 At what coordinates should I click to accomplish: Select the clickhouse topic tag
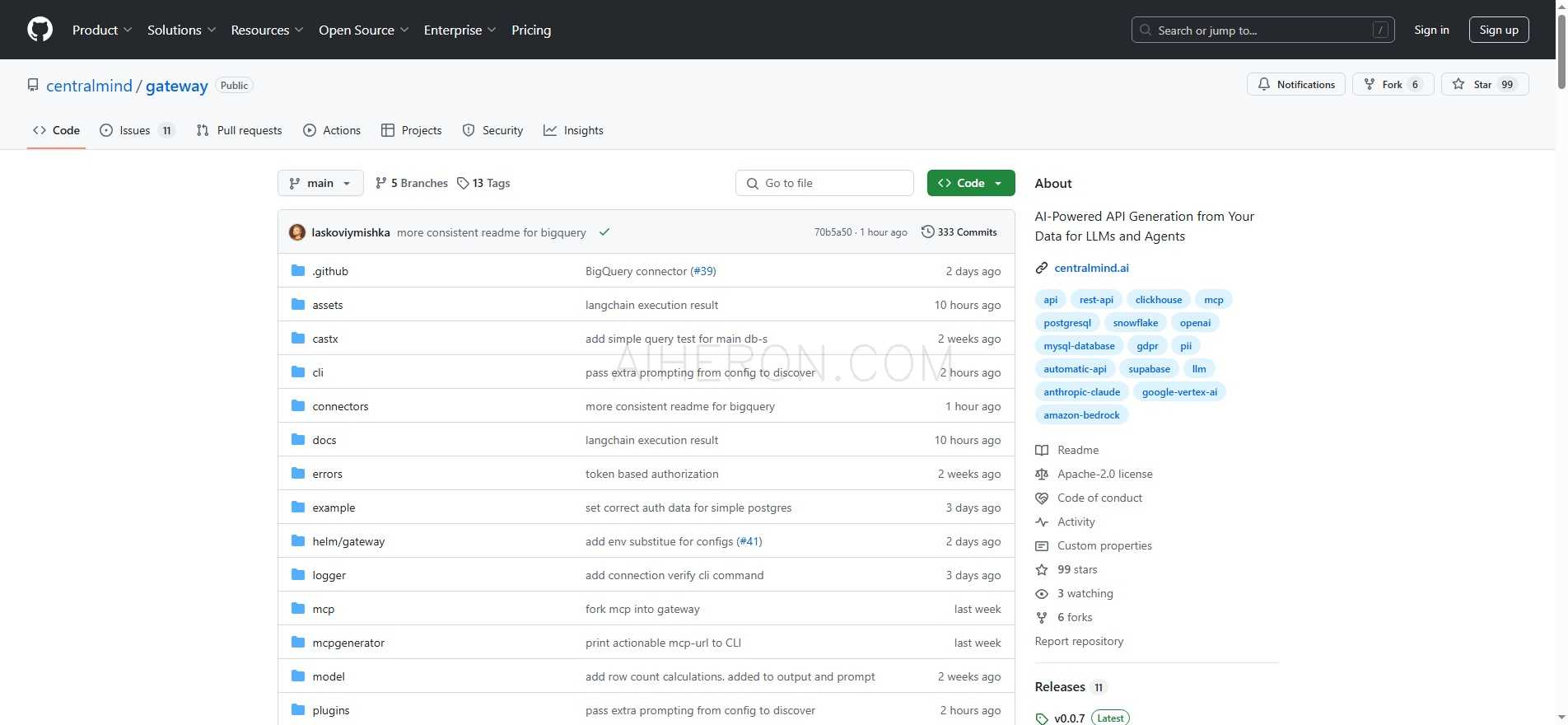pyautogui.click(x=1159, y=300)
